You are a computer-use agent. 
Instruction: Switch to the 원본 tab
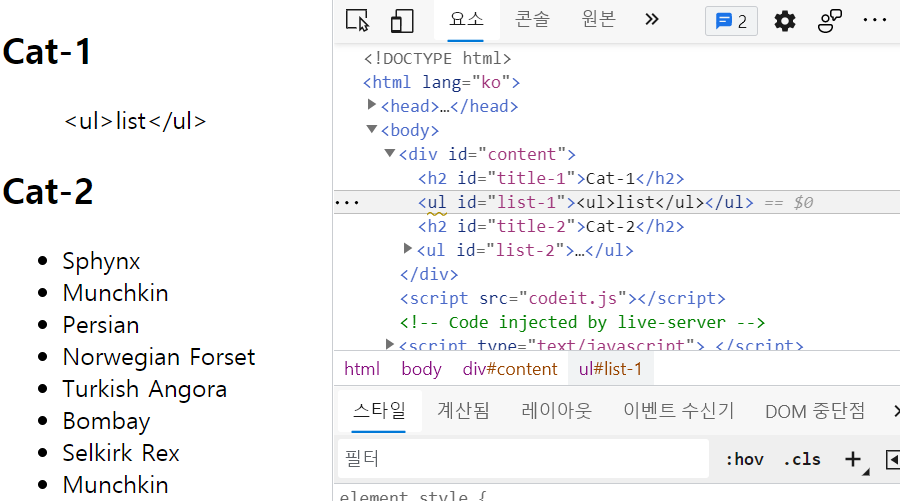click(x=598, y=20)
